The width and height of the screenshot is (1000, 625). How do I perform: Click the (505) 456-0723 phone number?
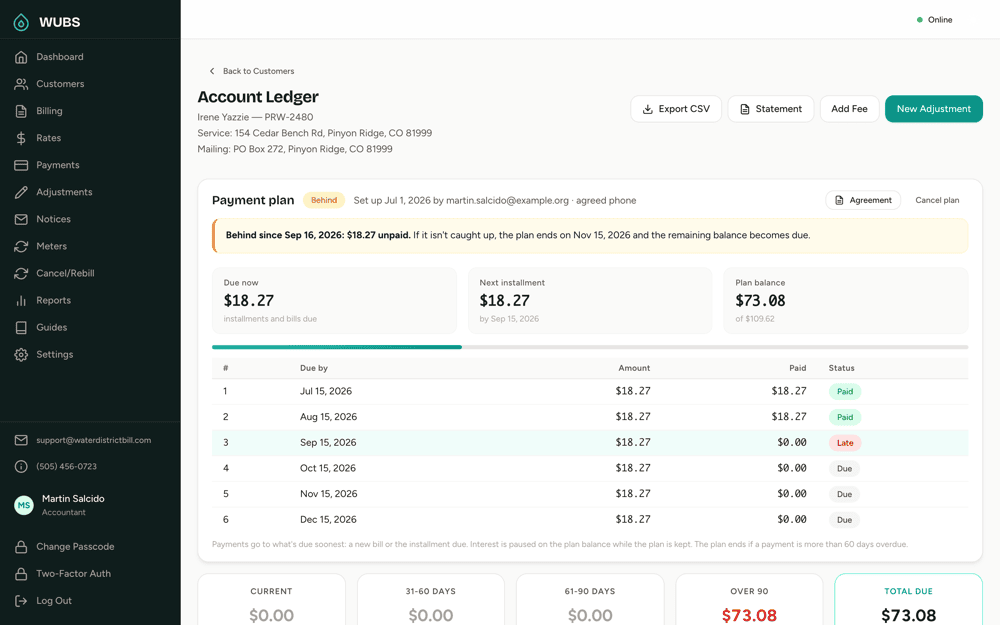click(66, 466)
